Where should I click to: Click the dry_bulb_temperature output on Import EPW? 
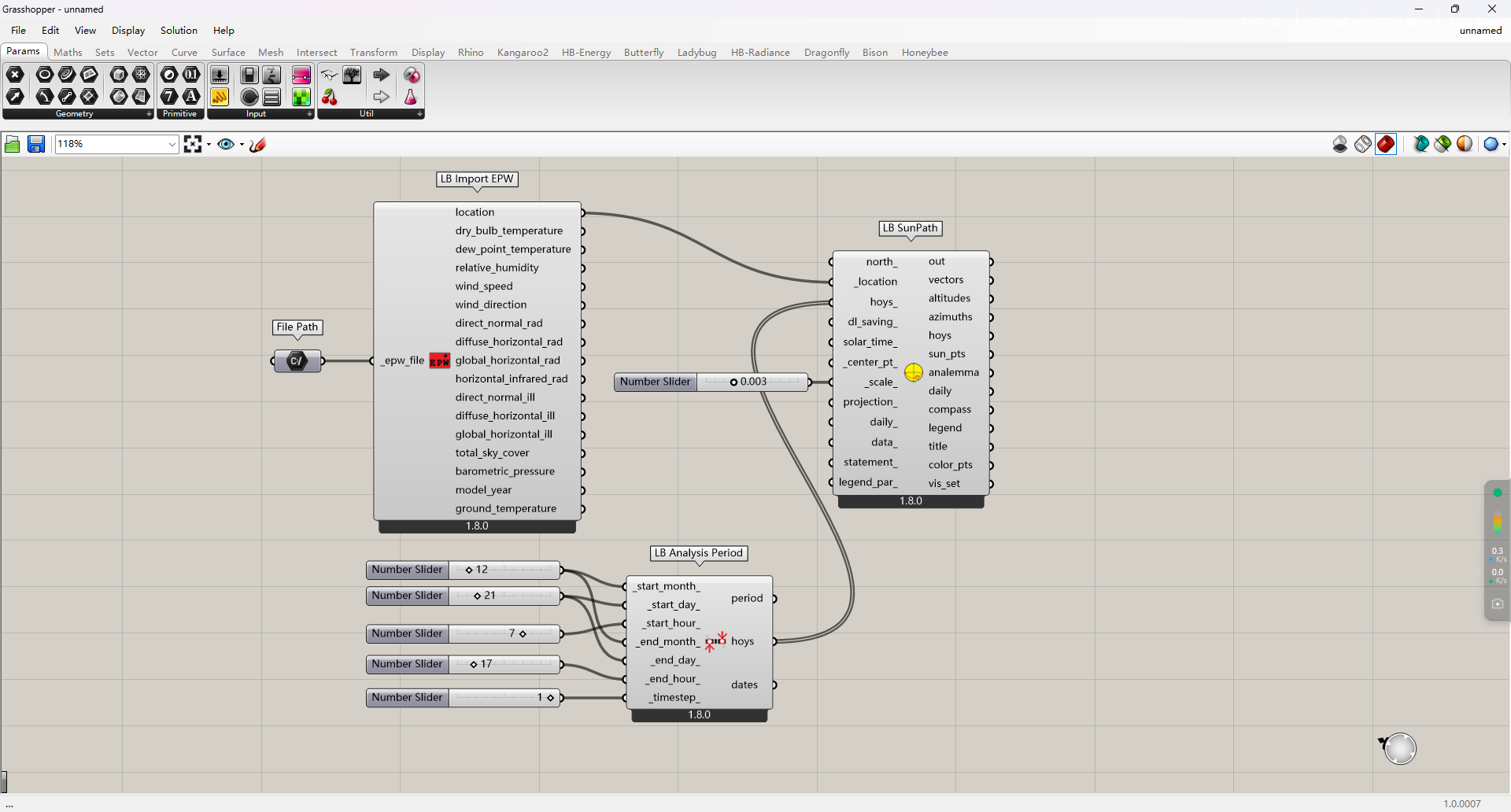pyautogui.click(x=509, y=231)
